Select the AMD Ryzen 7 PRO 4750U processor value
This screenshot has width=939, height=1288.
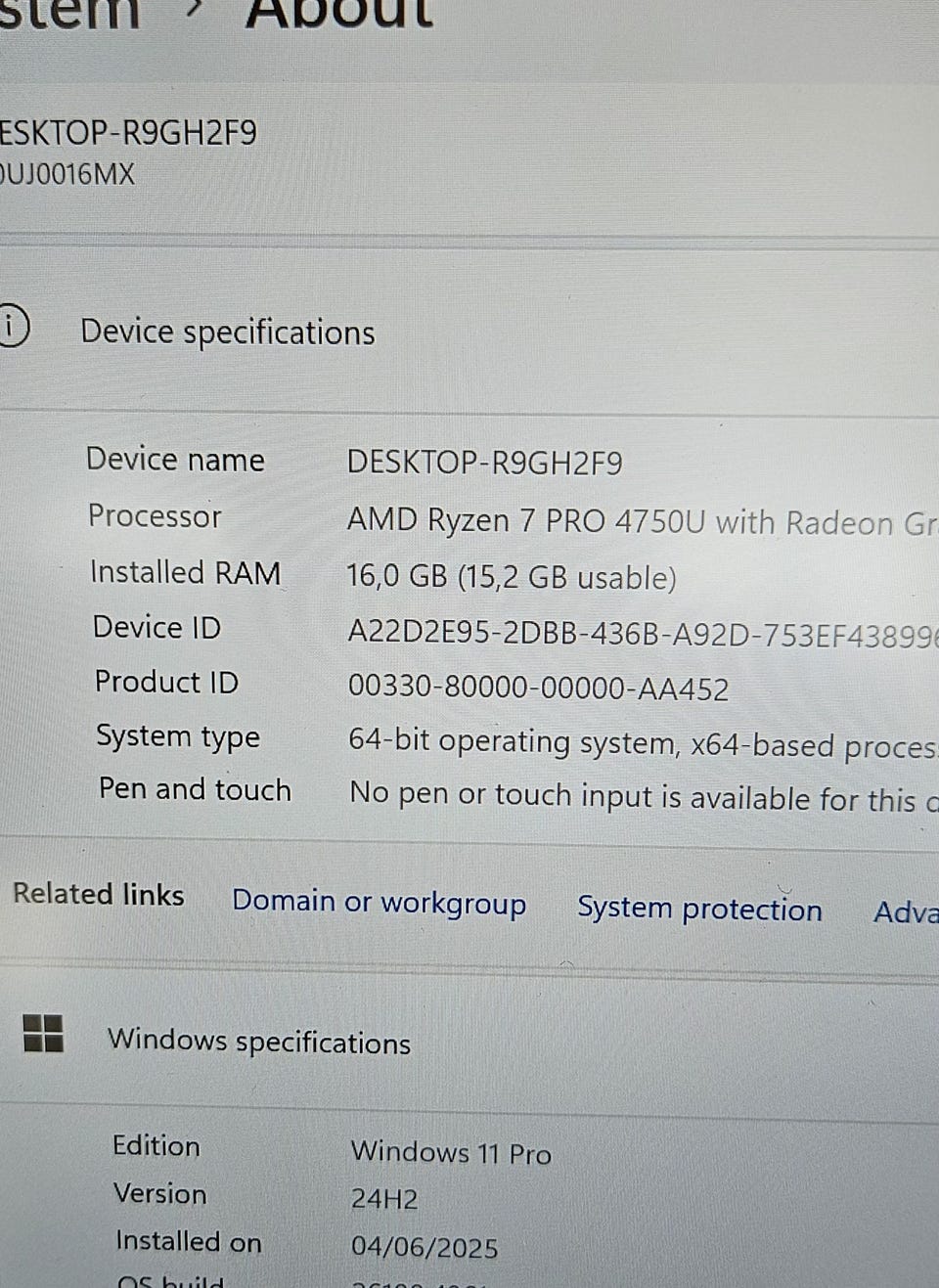(x=643, y=521)
